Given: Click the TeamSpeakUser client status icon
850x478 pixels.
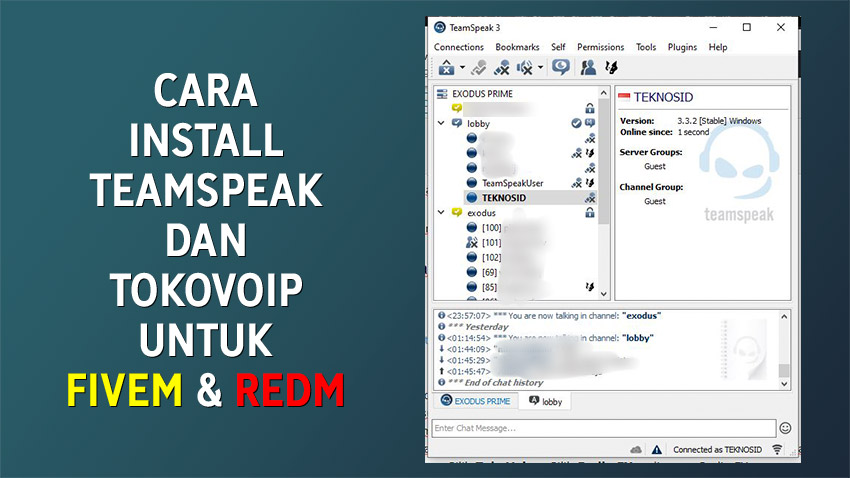Looking at the screenshot, I should (x=472, y=183).
